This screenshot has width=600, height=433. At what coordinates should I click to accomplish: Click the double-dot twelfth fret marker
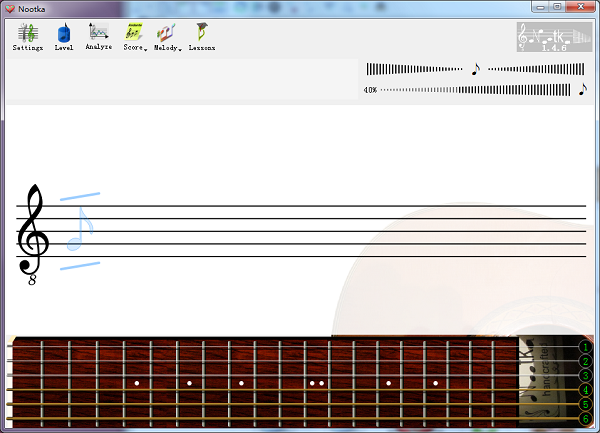point(317,383)
